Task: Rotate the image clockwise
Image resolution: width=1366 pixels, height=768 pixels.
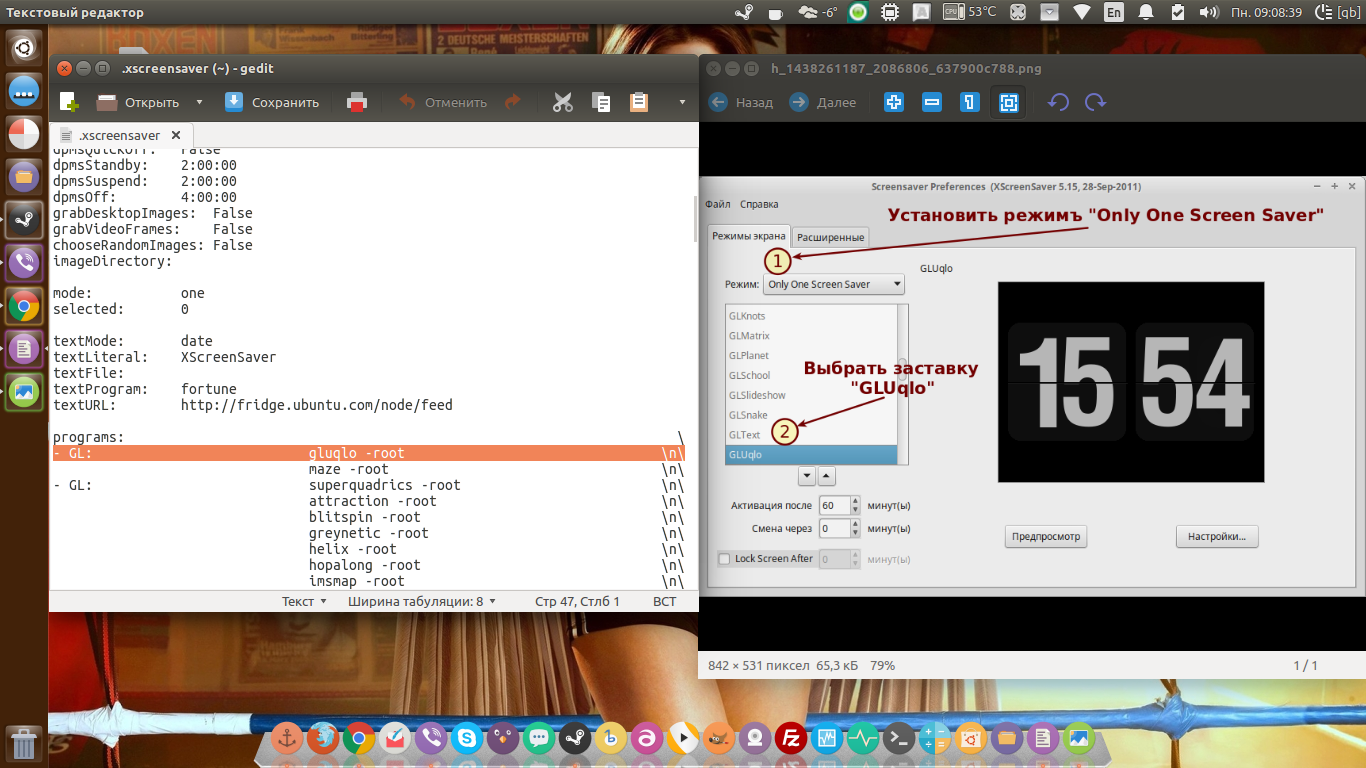Action: pos(1096,102)
